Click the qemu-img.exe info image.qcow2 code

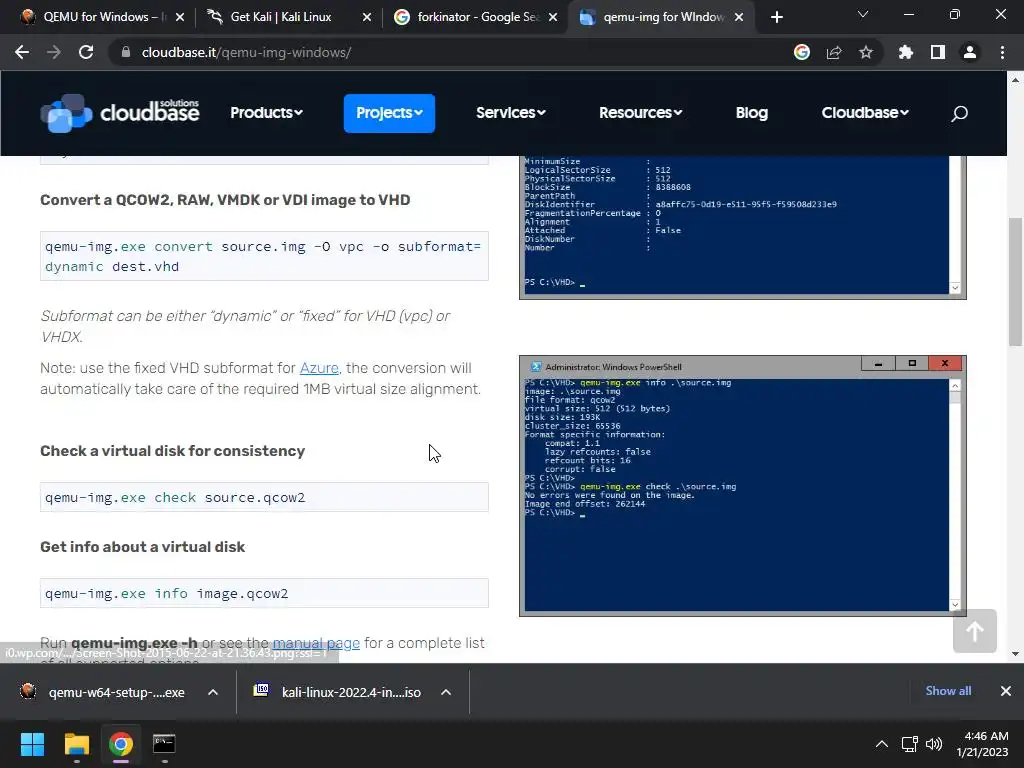pos(264,594)
